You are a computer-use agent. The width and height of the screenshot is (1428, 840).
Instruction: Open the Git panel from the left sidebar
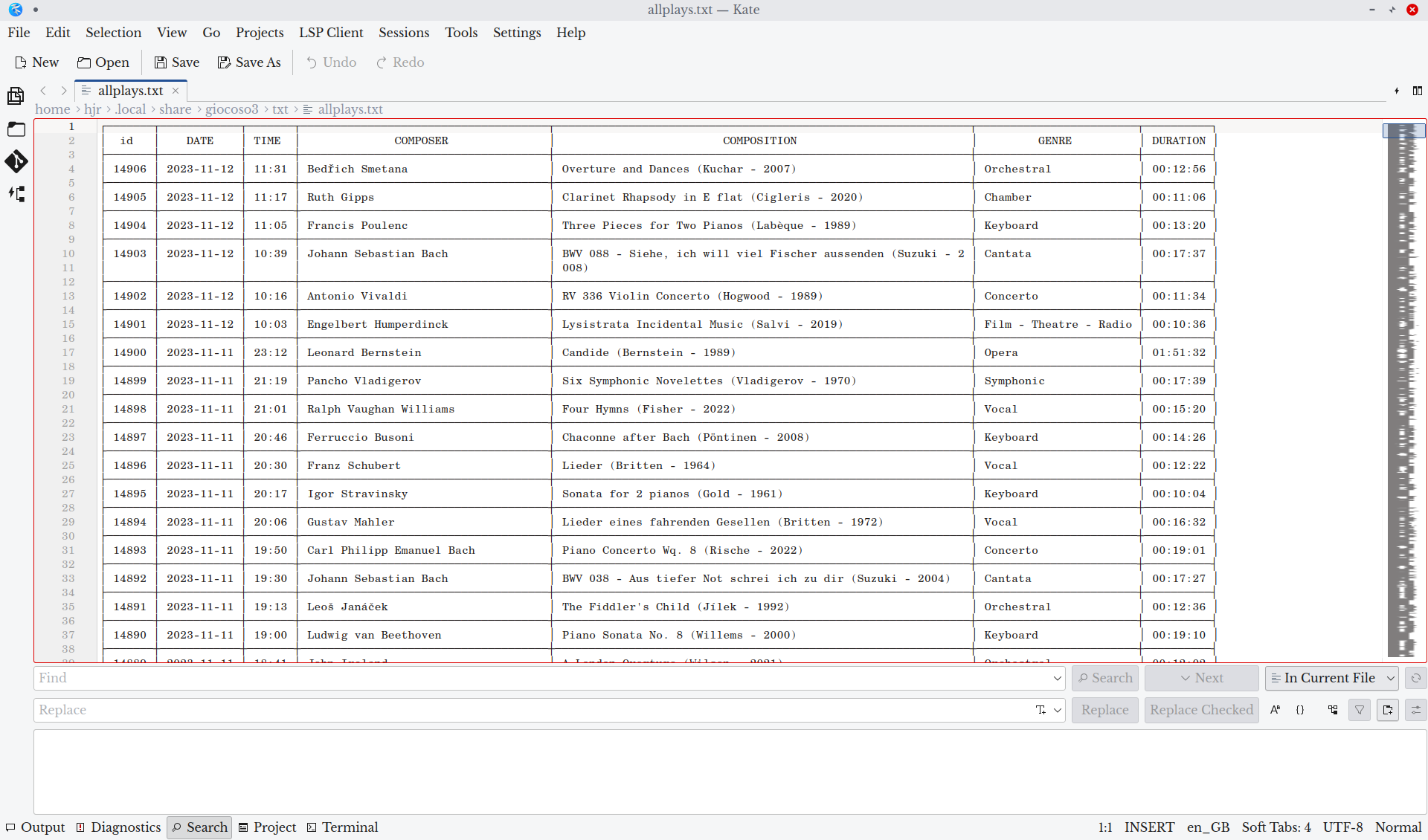[16, 162]
